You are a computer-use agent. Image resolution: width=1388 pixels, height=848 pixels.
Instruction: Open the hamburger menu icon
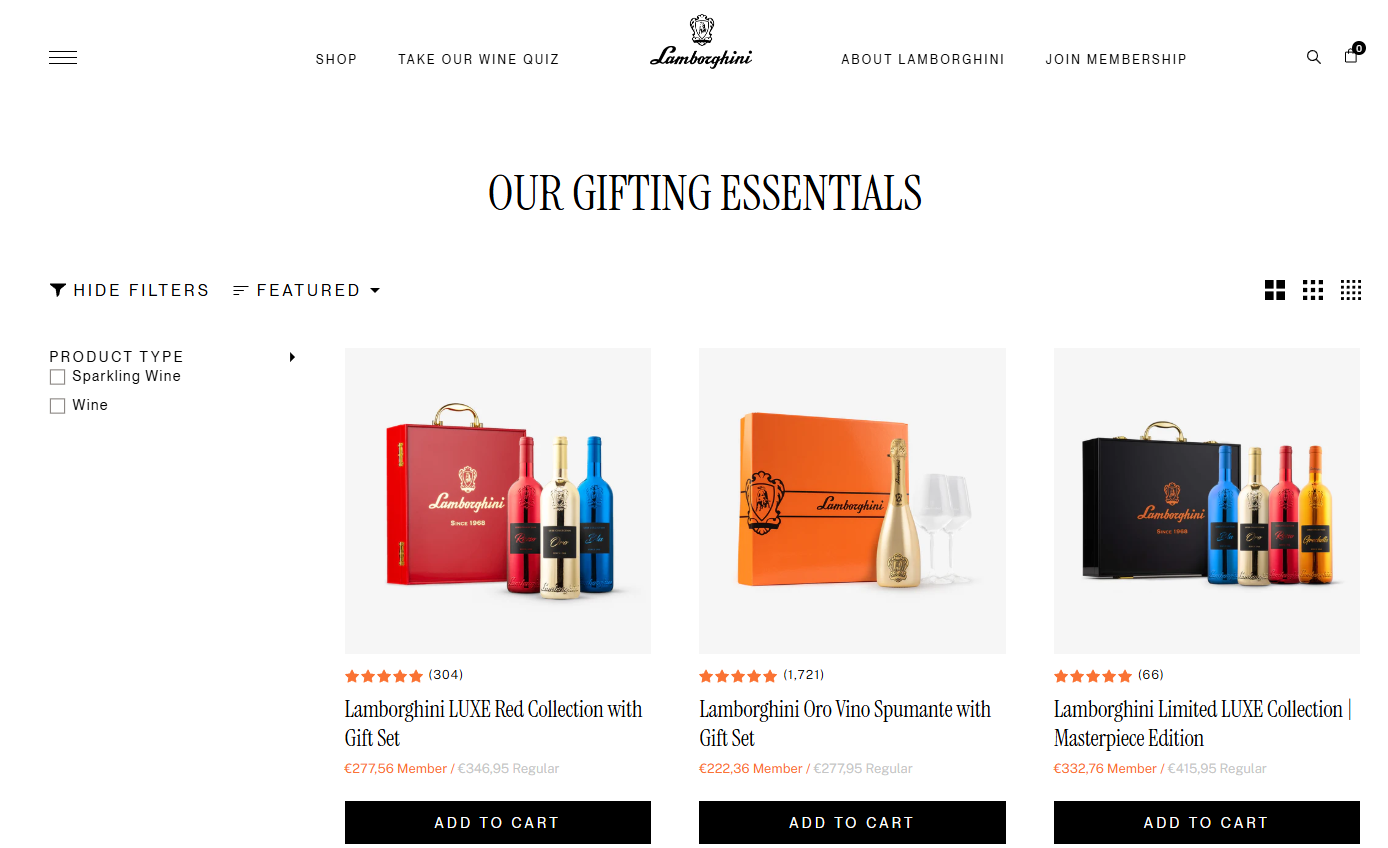click(x=63, y=58)
